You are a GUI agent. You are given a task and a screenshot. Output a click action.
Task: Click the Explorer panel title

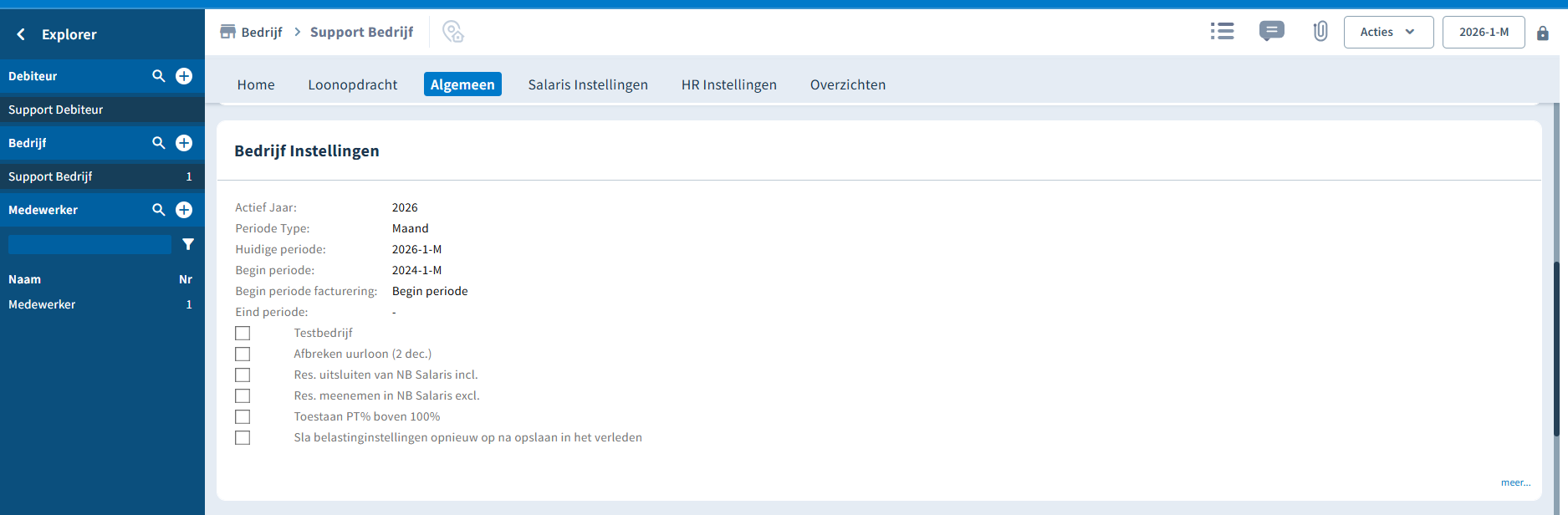click(x=69, y=34)
